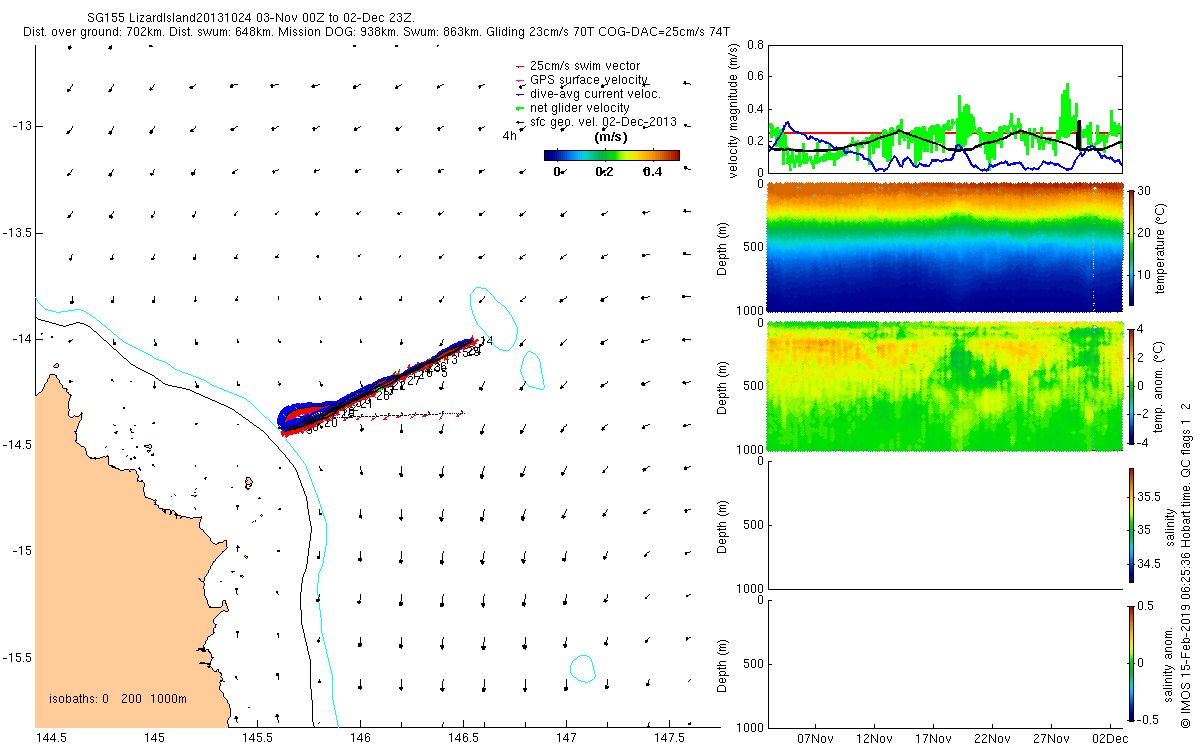Click the '17Nov' date tick
The image size is (1200, 750).
tap(933, 738)
